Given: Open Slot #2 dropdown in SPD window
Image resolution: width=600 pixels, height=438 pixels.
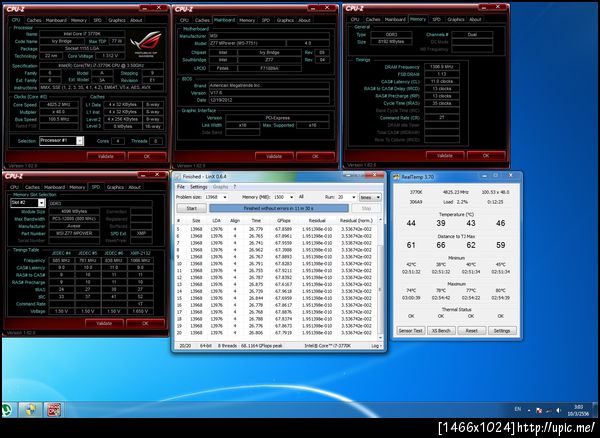Looking at the screenshot, I should click(41, 203).
